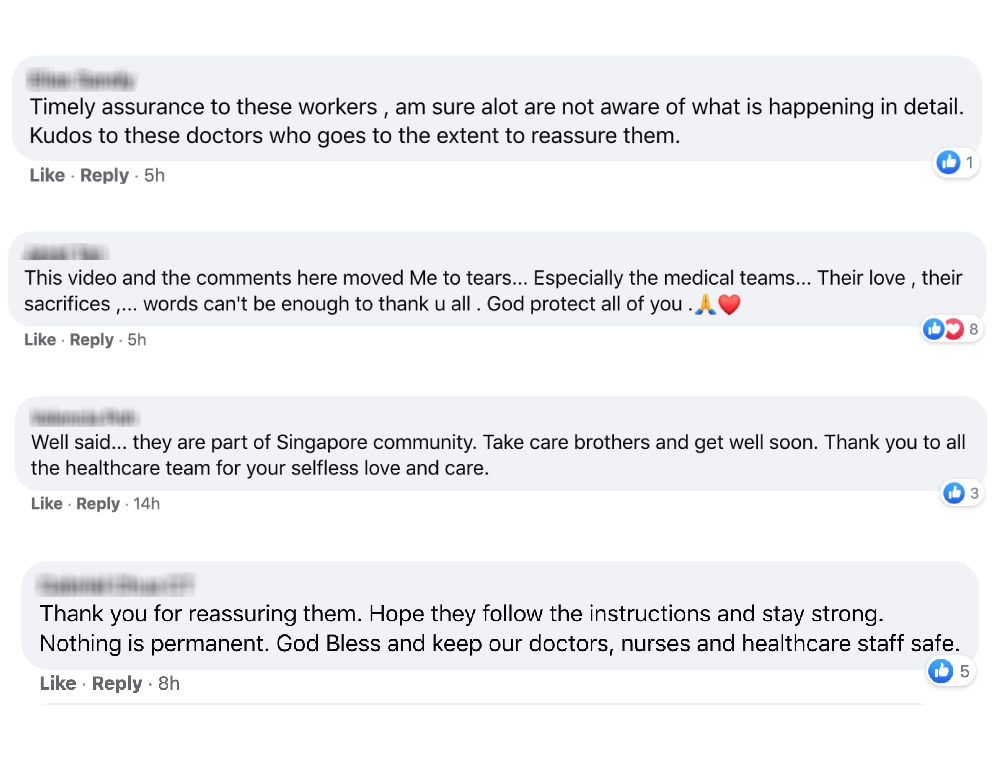Click the like reaction icon on the Nothing is permanent comment
Screen dimensions: 1000x782
[x=940, y=671]
